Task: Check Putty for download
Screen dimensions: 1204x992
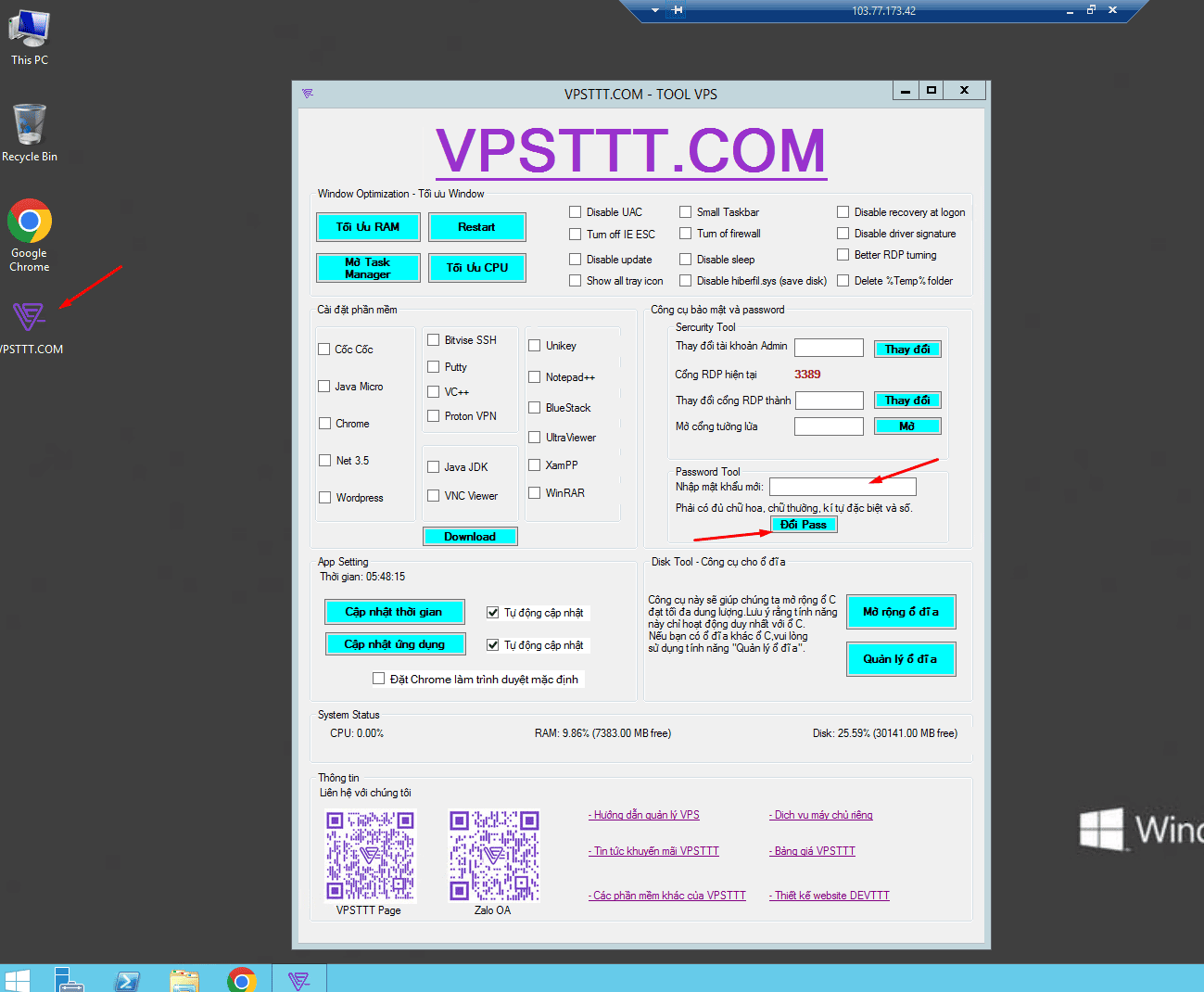Action: 434,367
